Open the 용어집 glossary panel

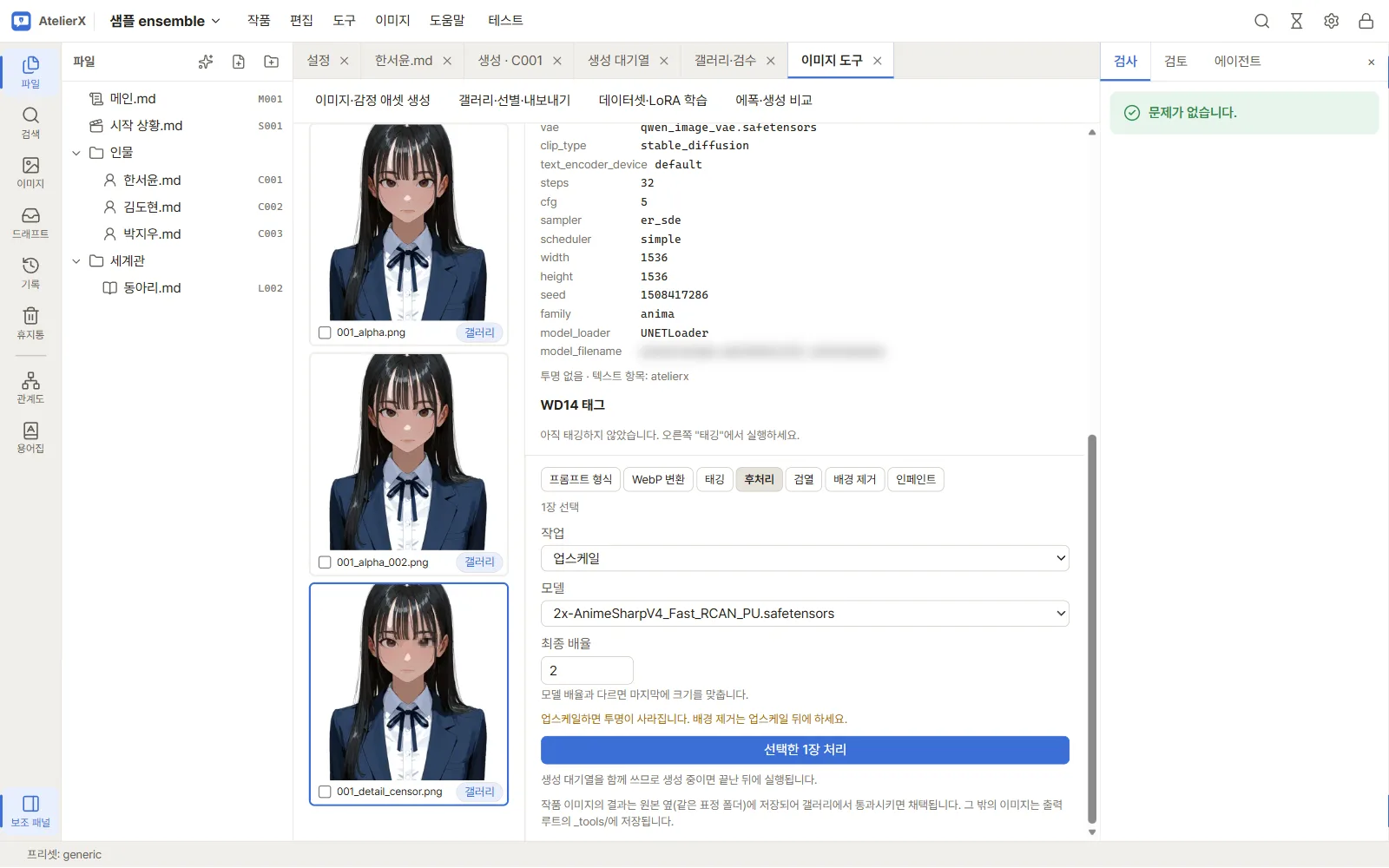(x=30, y=437)
